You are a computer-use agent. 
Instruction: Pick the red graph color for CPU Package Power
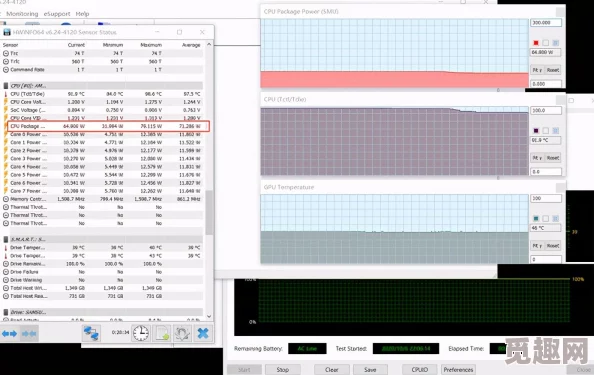(x=536, y=43)
